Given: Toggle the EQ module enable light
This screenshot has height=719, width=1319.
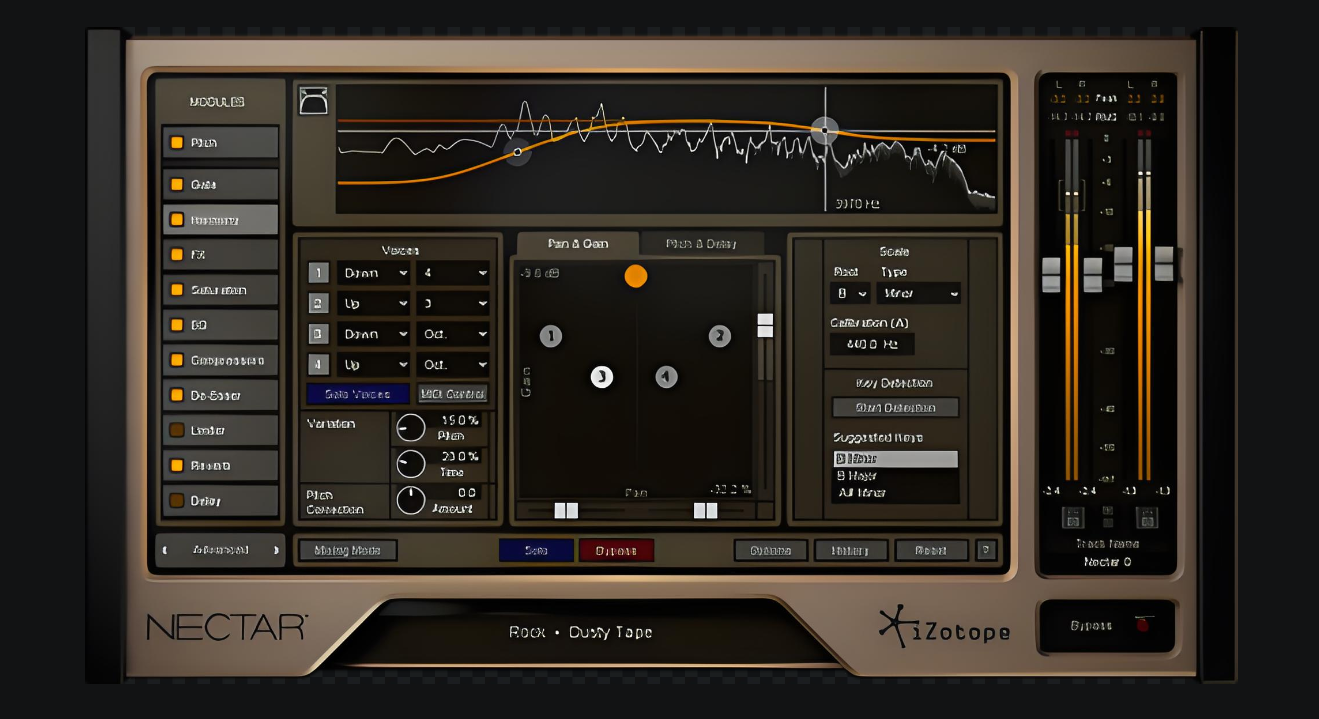Looking at the screenshot, I should (177, 325).
